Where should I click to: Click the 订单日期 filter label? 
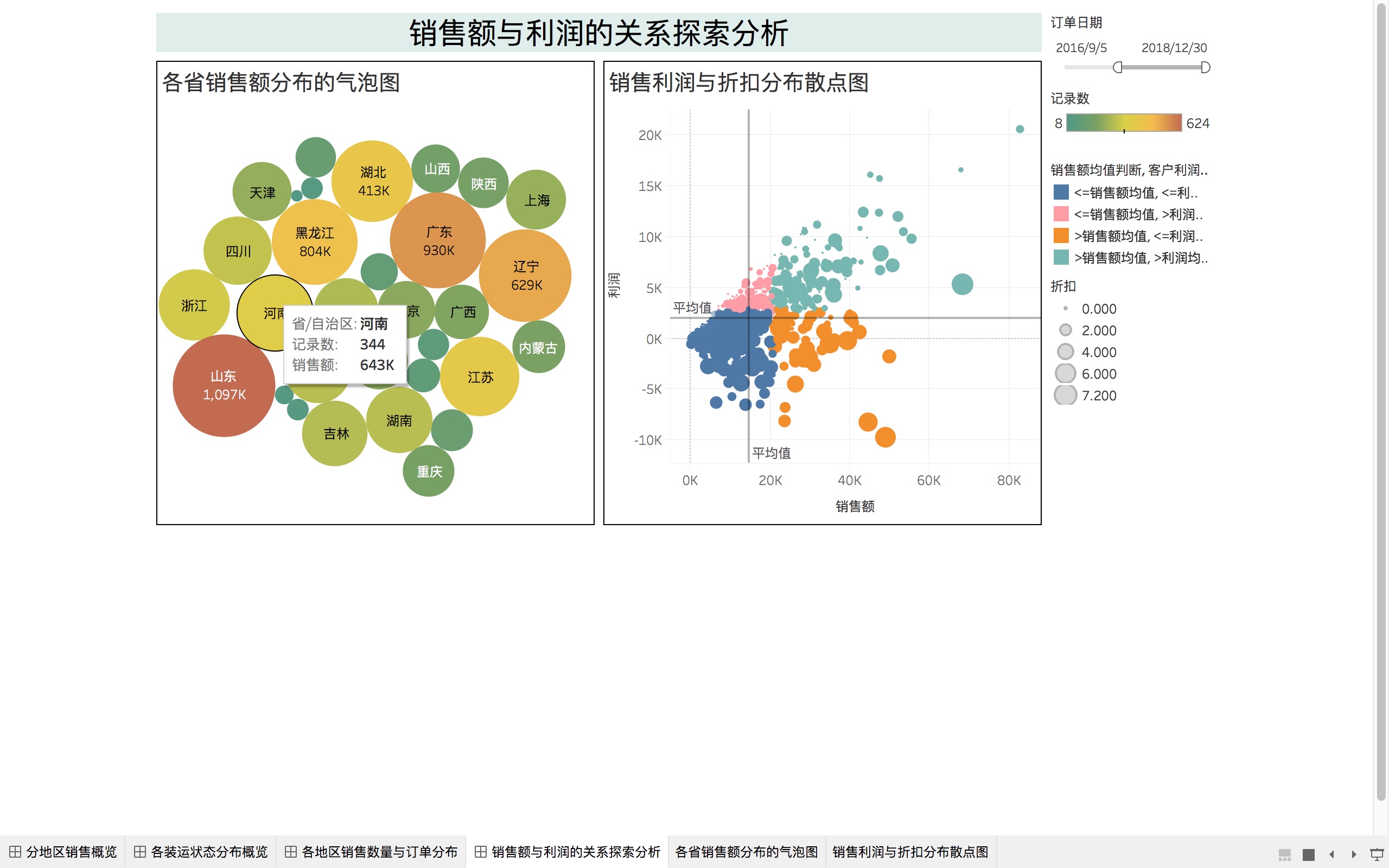[1076, 22]
